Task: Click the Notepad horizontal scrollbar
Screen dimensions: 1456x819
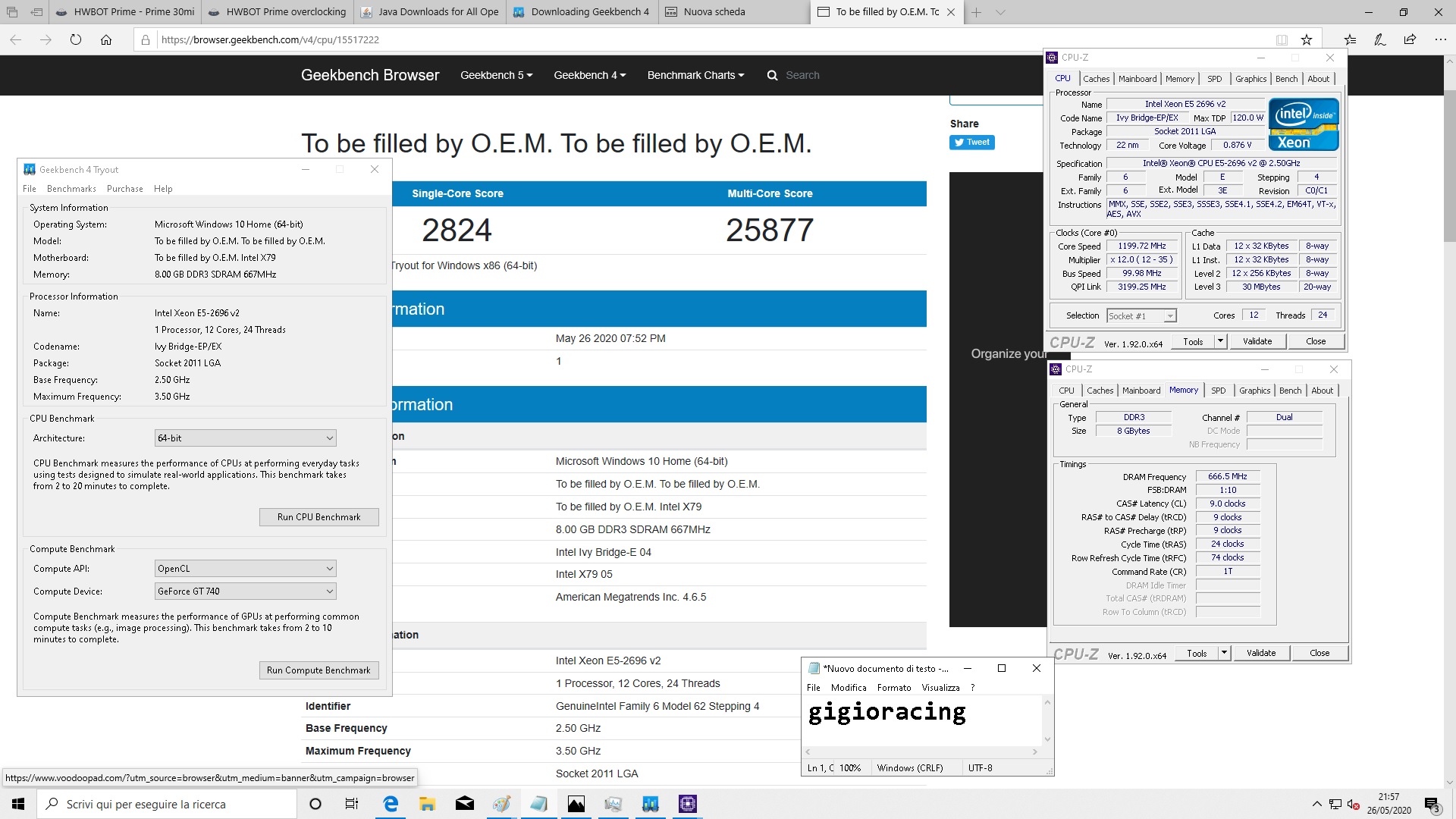Action: (922, 752)
